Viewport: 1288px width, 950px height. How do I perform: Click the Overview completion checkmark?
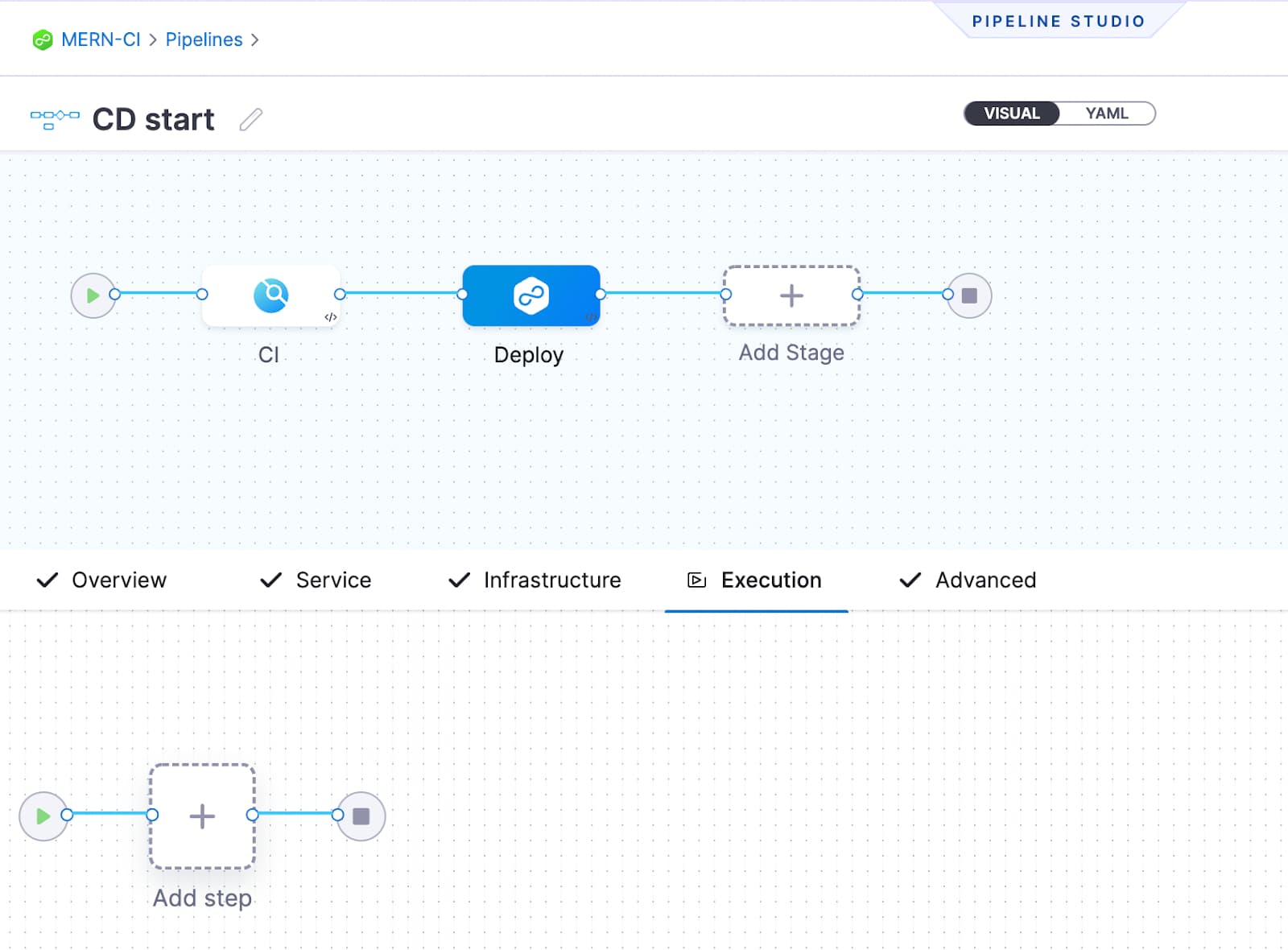click(47, 580)
